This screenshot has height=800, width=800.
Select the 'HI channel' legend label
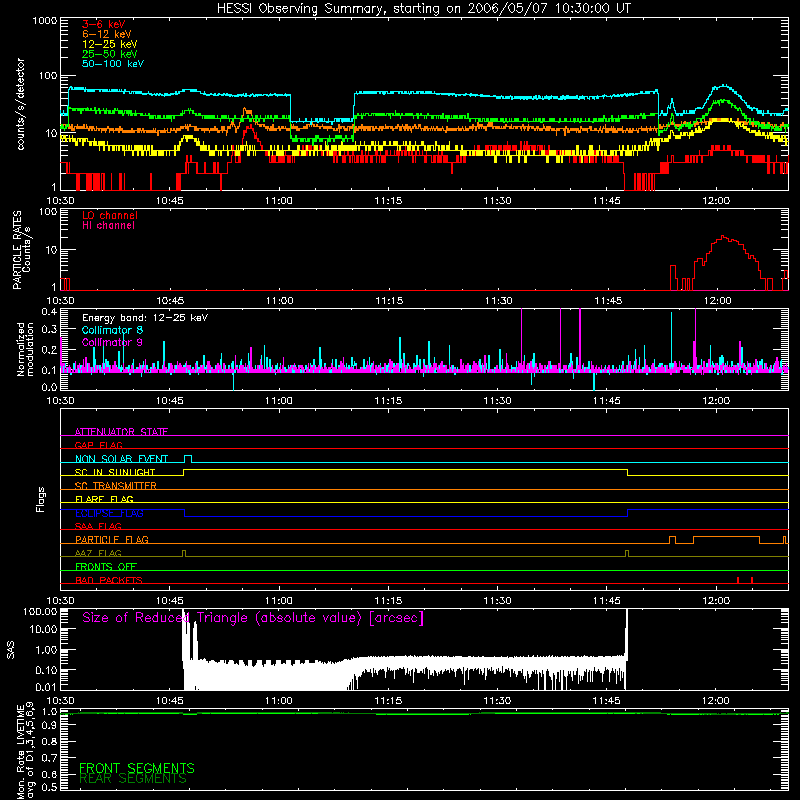click(x=108, y=226)
